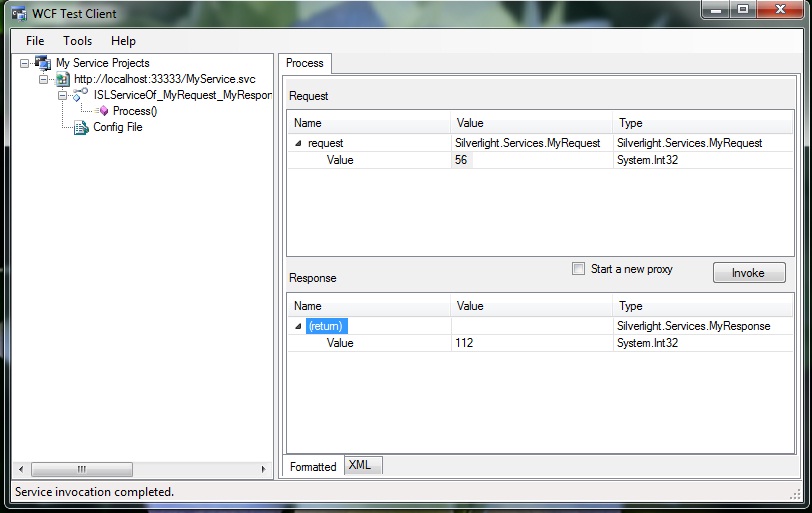Click System.Int32 type in the Response grid
The image size is (812, 513).
647,343
